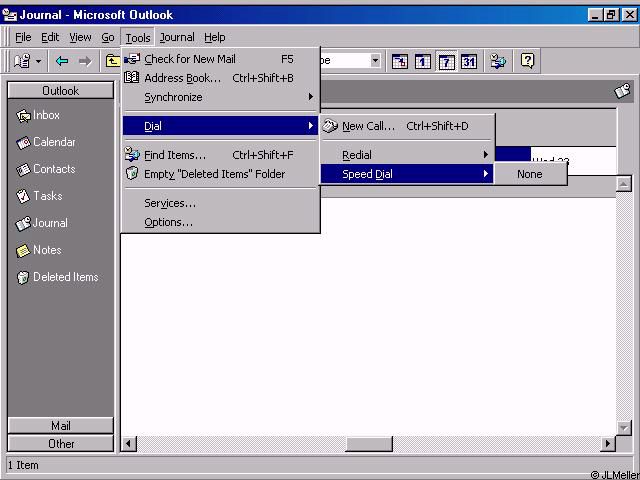Click the vertical scrollbar down arrow
This screenshot has width=640, height=480.
click(624, 427)
